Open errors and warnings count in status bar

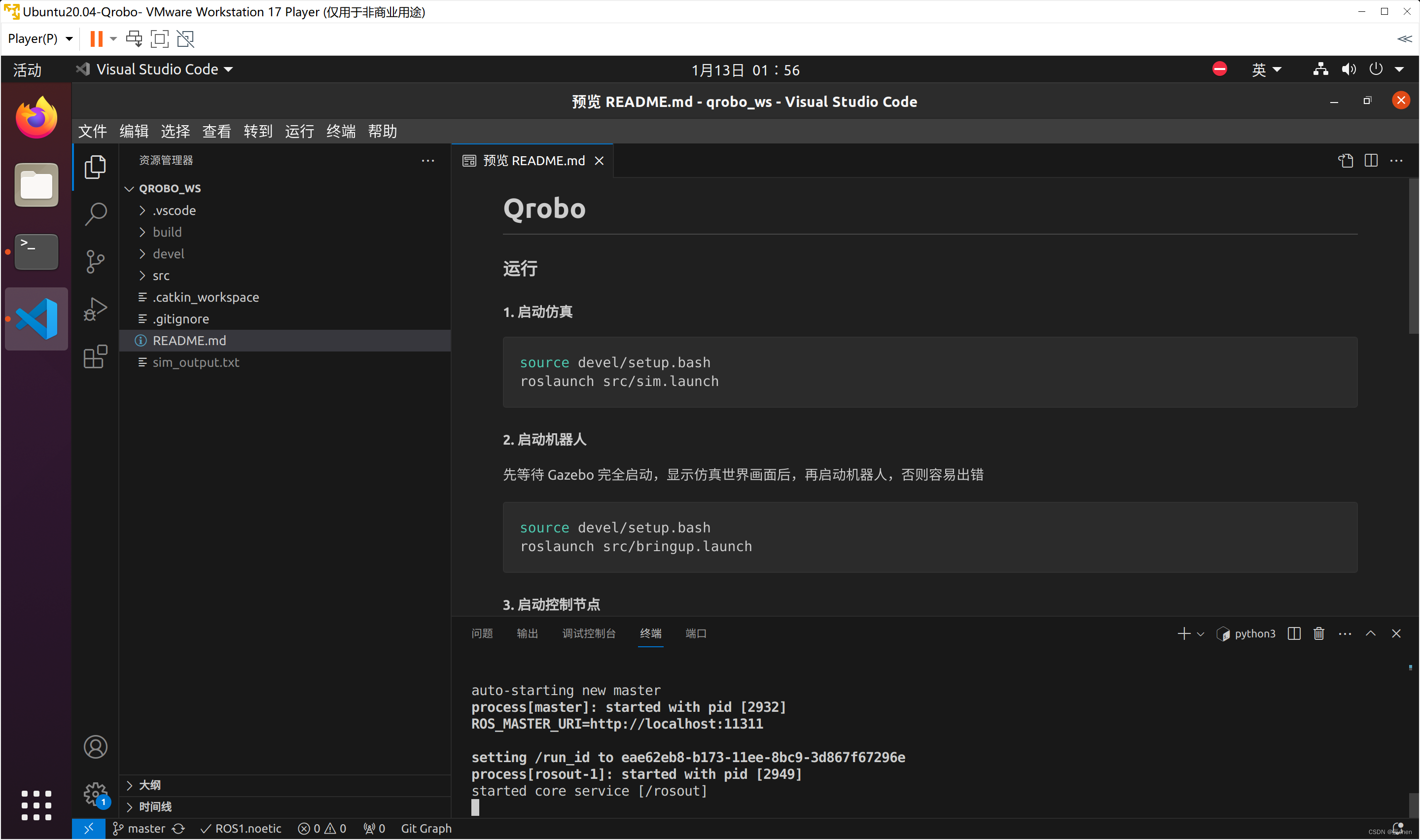click(x=322, y=828)
